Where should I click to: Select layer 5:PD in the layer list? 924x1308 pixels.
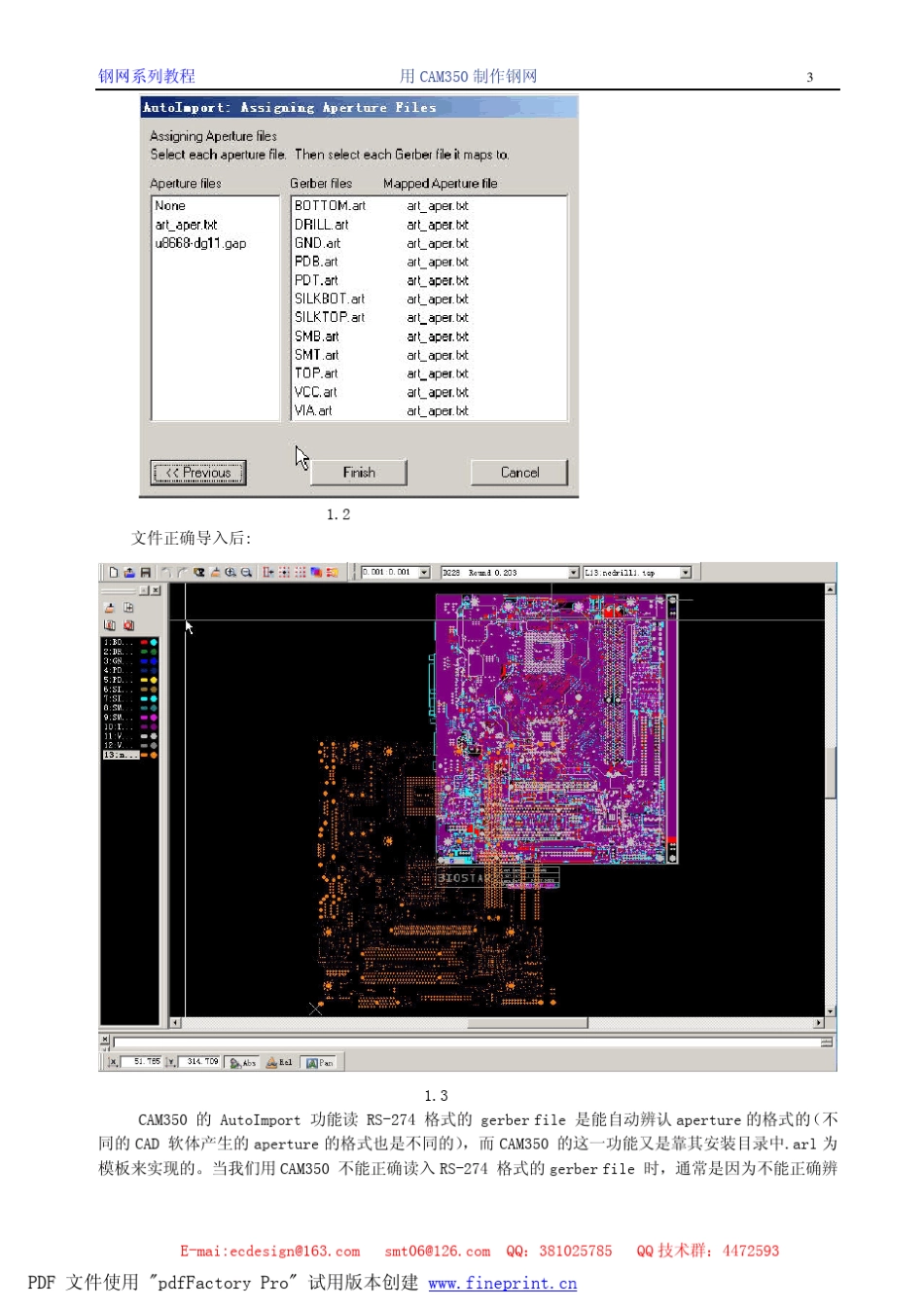tap(120, 680)
